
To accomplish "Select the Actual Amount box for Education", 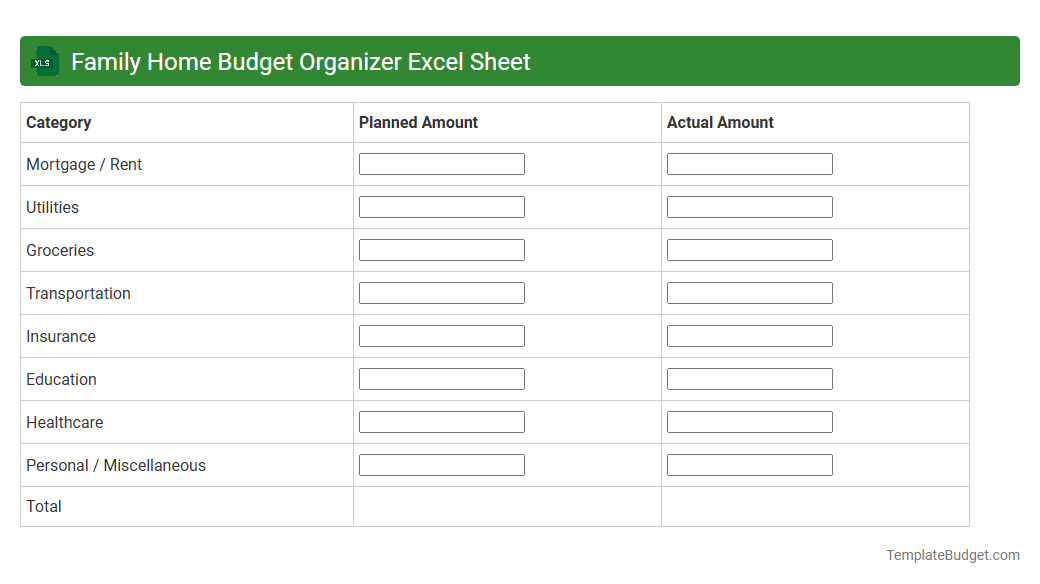I will coord(749,378).
